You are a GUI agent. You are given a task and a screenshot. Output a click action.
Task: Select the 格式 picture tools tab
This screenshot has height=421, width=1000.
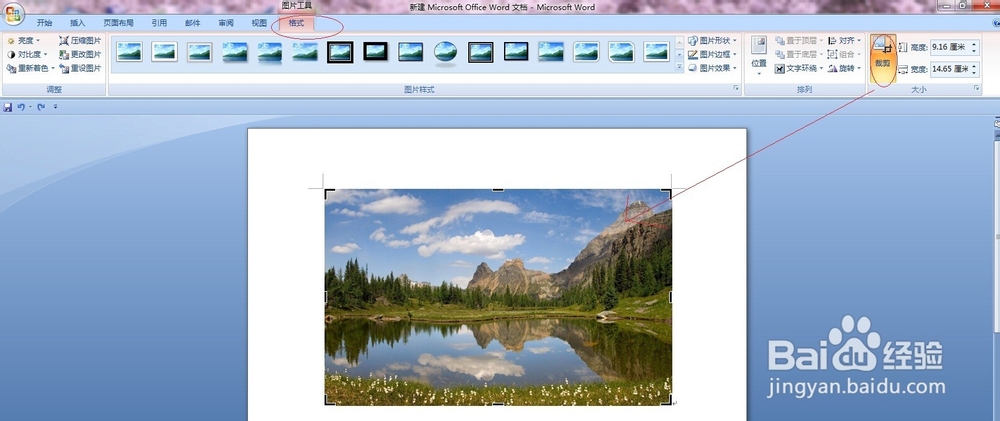[297, 23]
